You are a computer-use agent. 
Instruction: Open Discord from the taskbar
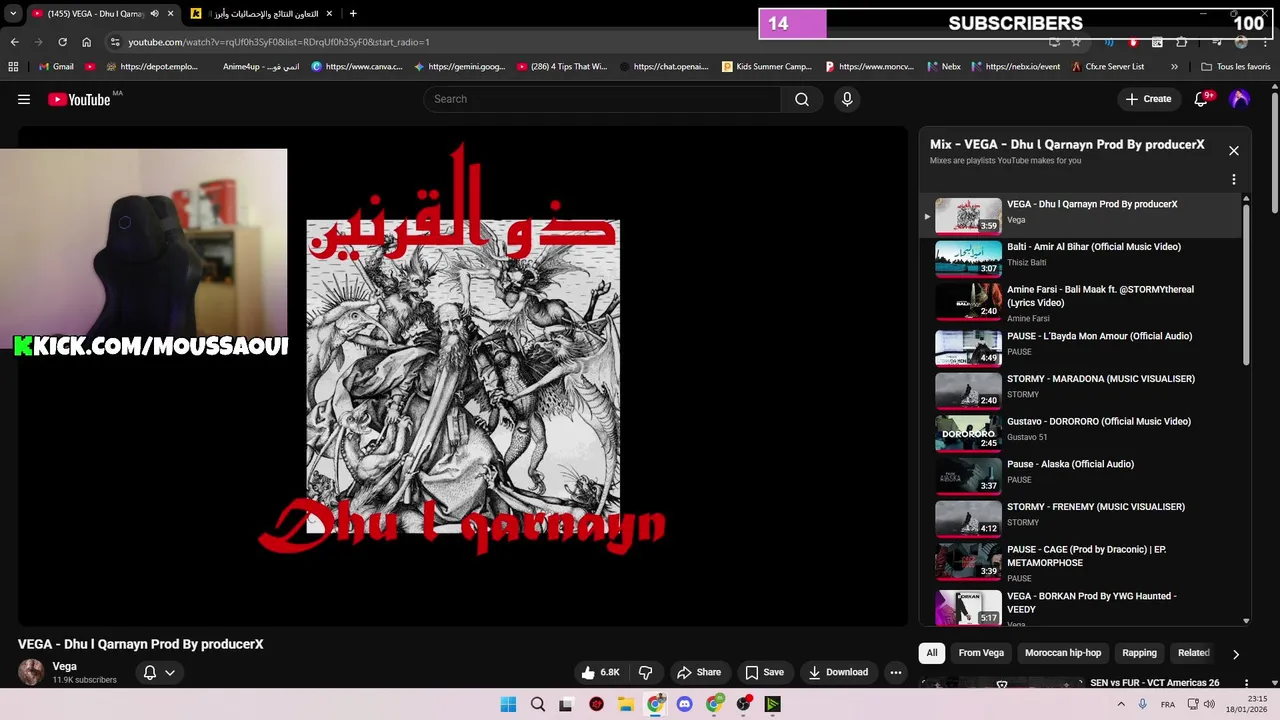tap(685, 704)
